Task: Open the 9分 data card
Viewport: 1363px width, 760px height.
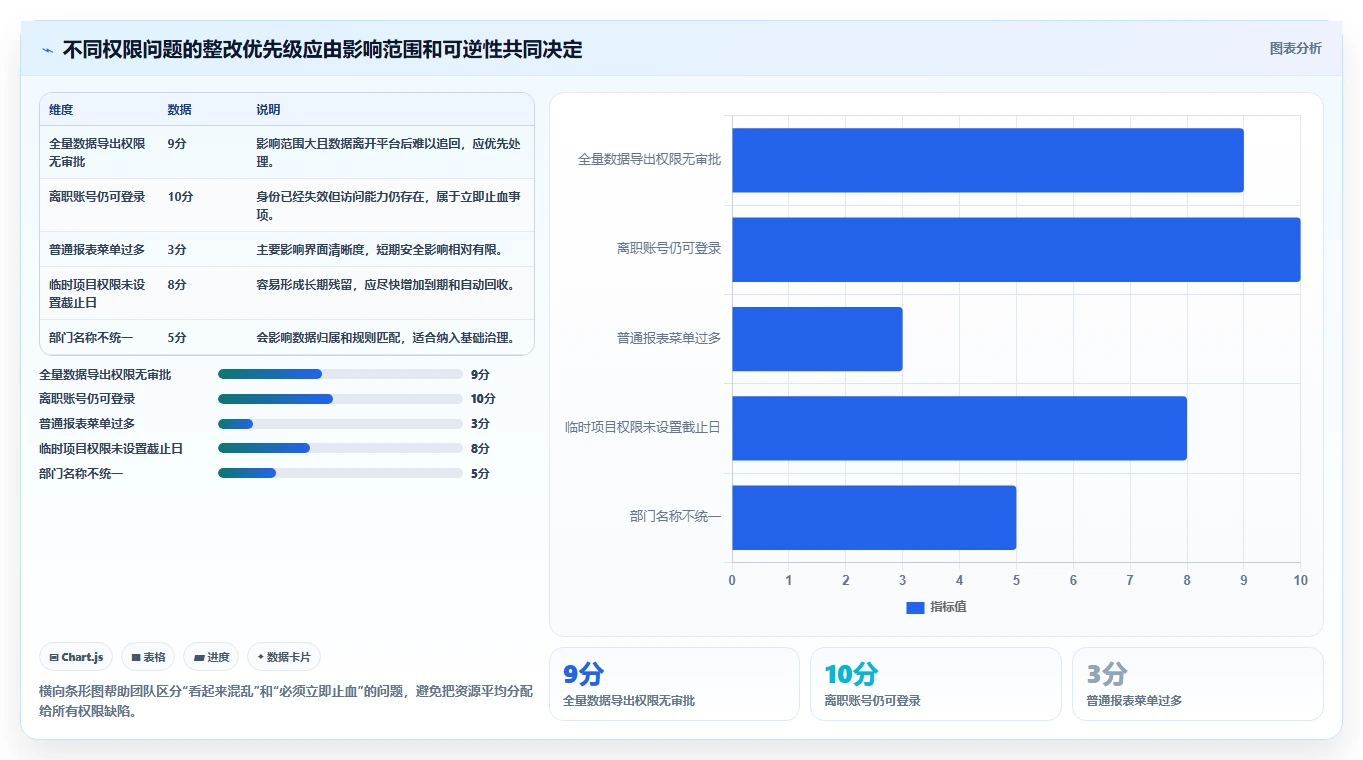Action: click(x=674, y=684)
